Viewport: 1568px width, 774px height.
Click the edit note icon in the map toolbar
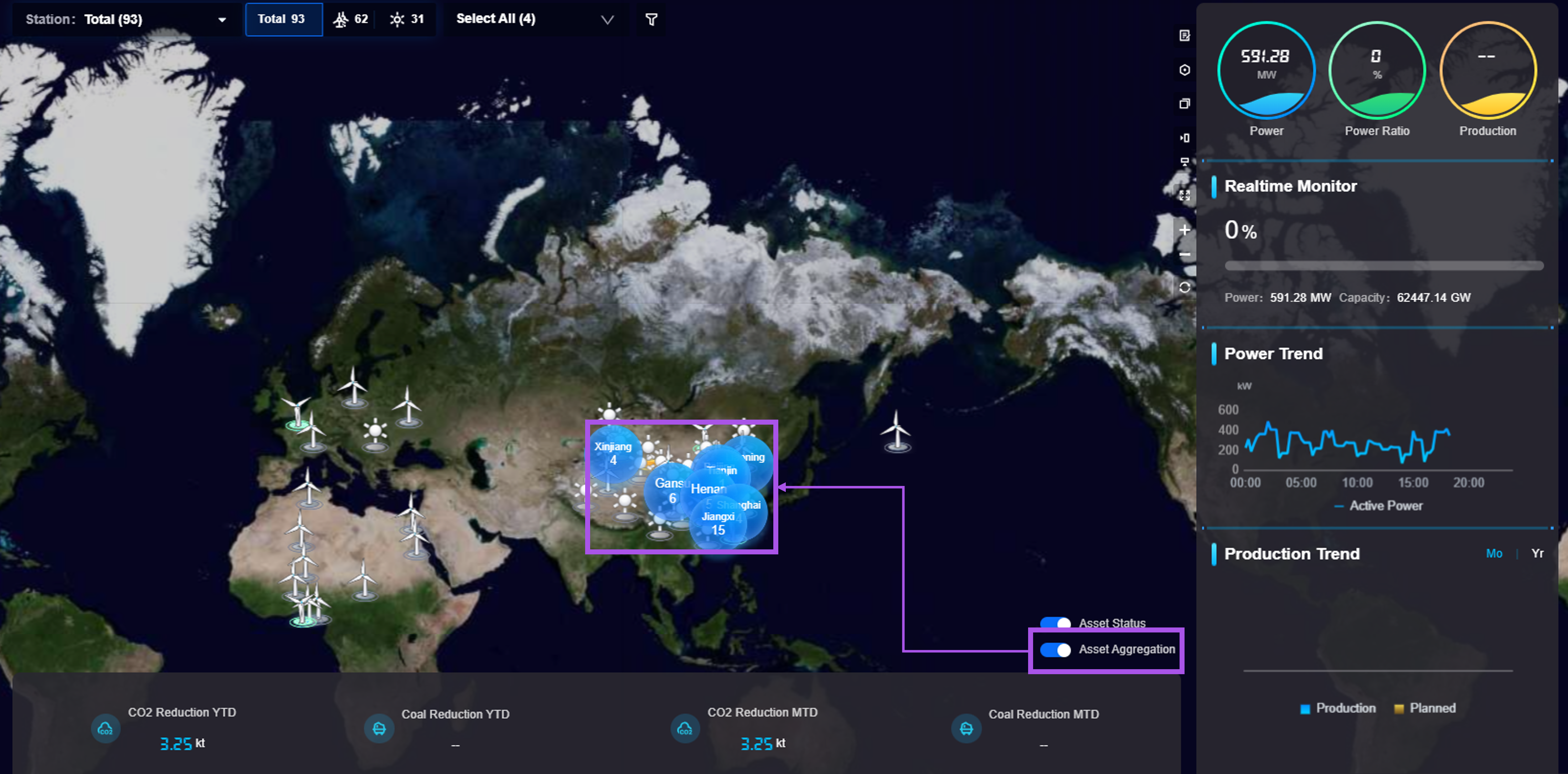click(x=1184, y=35)
